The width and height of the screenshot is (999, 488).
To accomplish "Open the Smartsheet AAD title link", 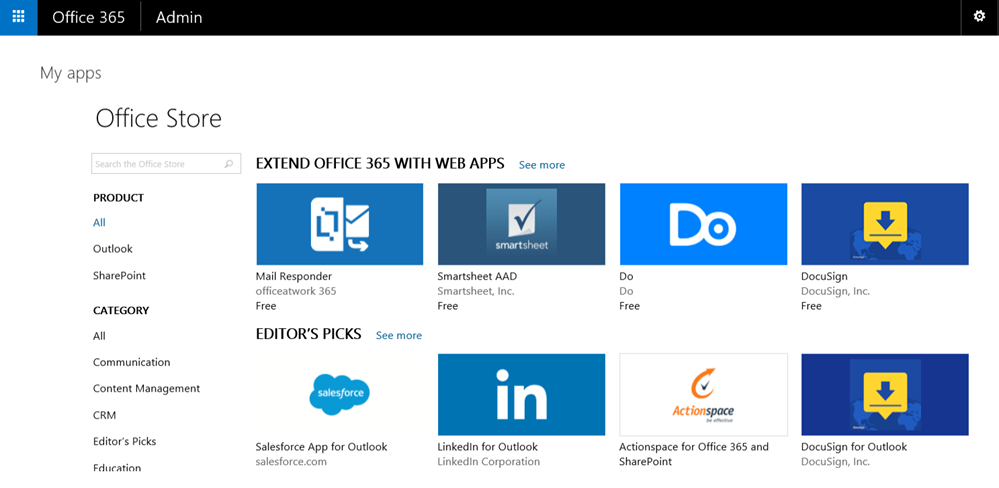I will click(477, 276).
